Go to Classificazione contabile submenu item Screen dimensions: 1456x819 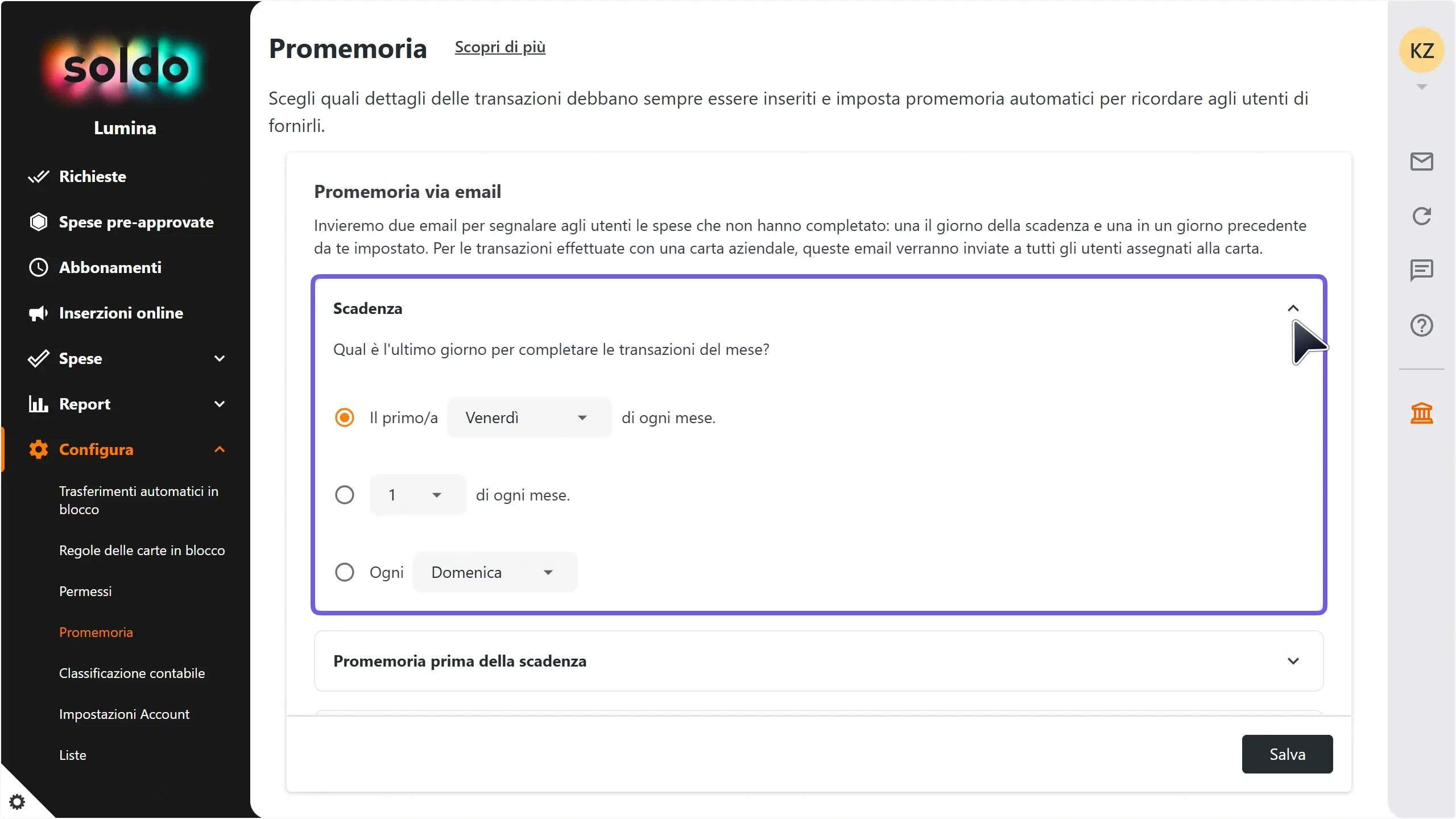pos(132,673)
